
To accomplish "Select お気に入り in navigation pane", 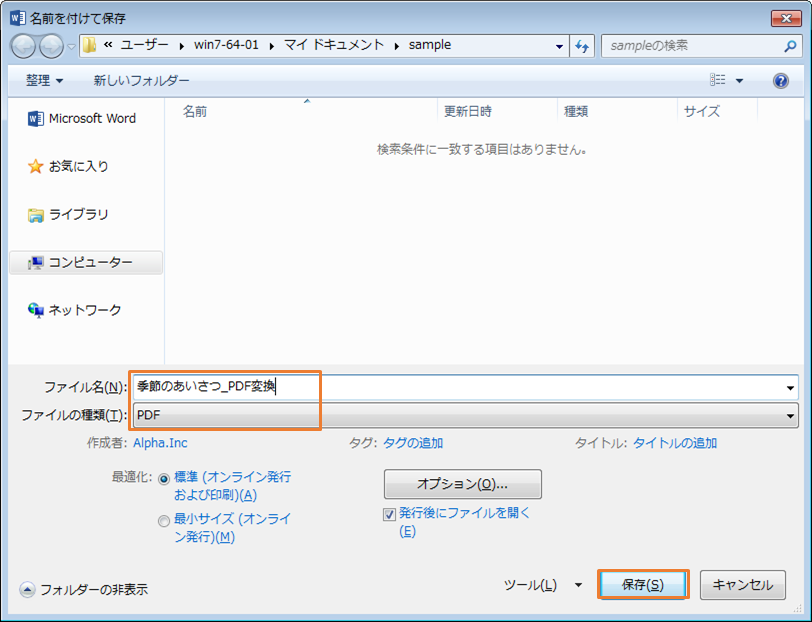I will click(x=68, y=166).
